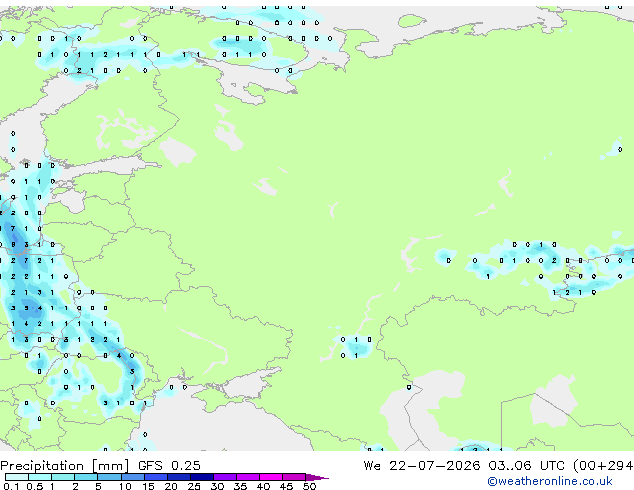Click the legend value '35'
The image size is (634, 490).
coord(240,486)
